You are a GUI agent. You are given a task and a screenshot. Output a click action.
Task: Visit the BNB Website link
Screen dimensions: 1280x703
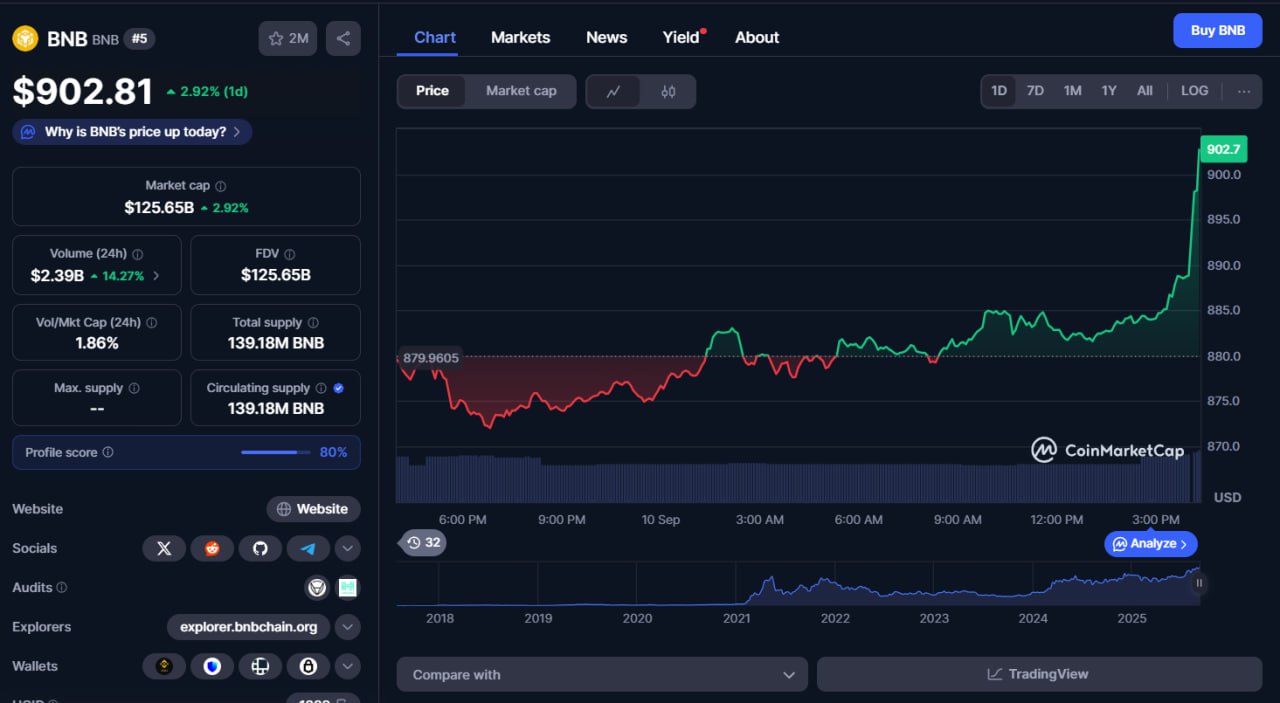pyautogui.click(x=313, y=509)
